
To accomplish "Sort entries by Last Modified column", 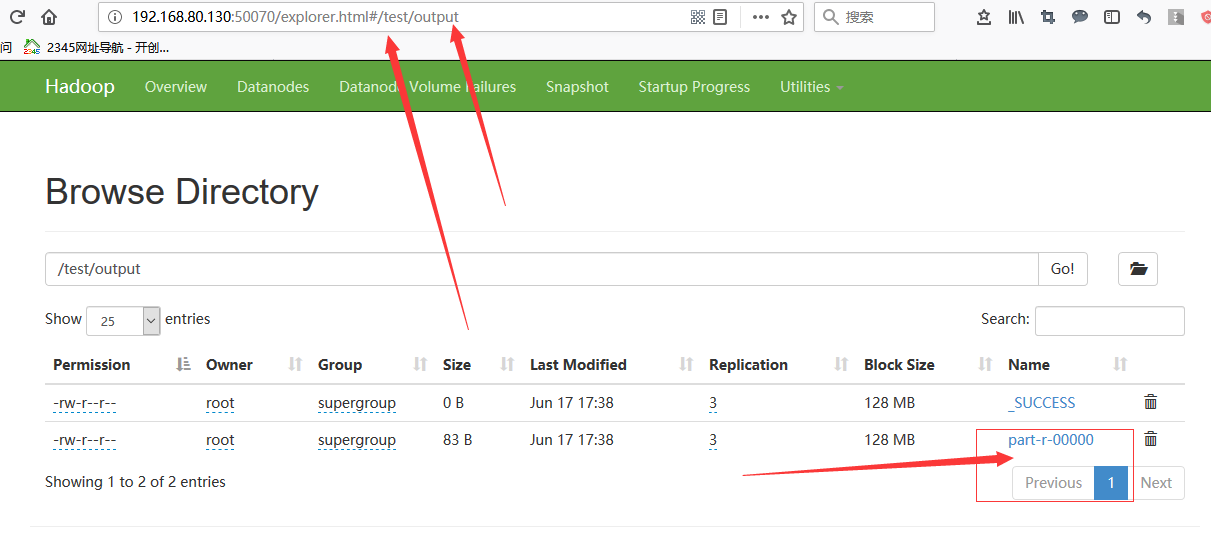I will coord(578,365).
